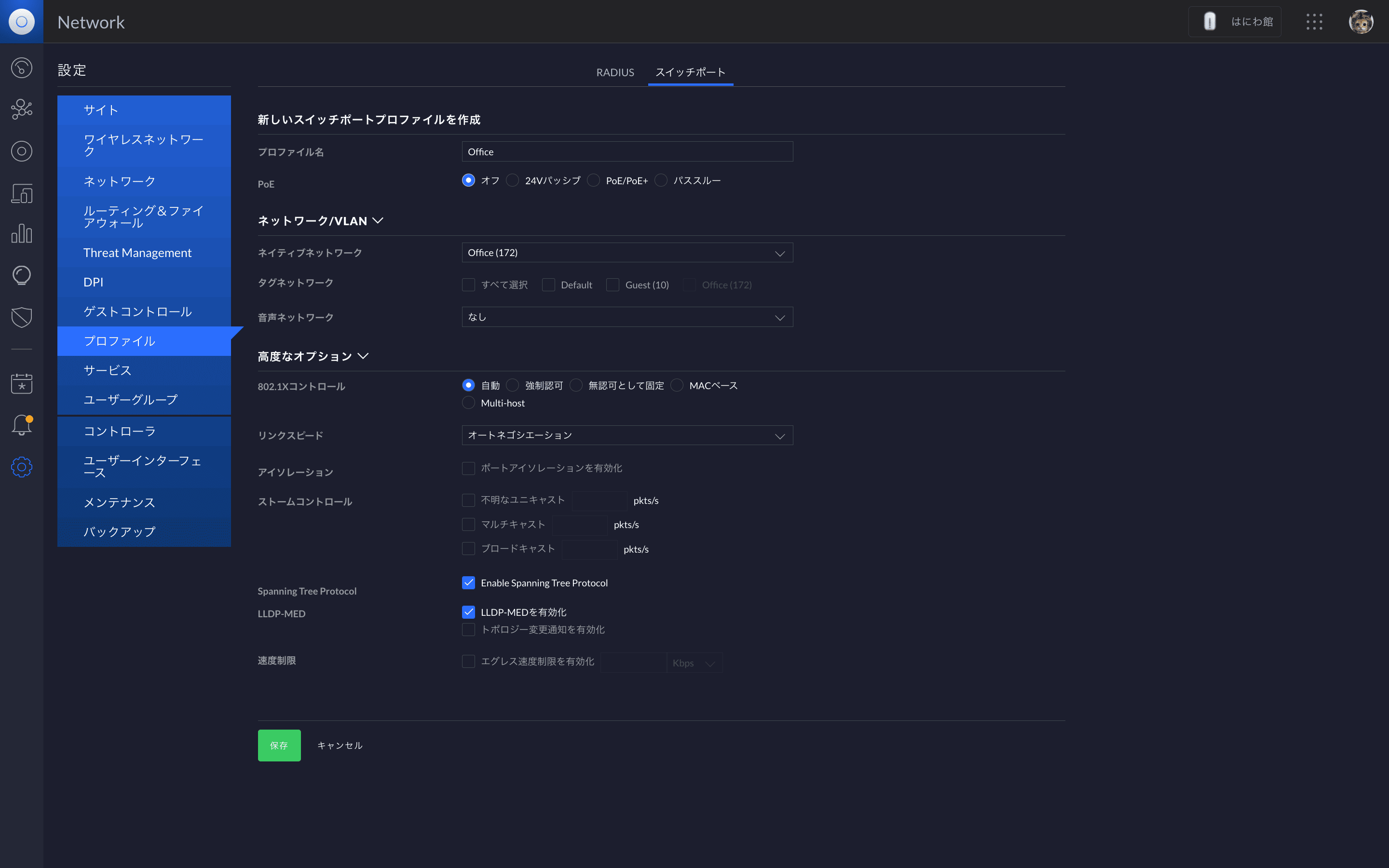Collapse the ネットワーク/VLAN section
The height and width of the screenshot is (868, 1389).
[x=321, y=221]
